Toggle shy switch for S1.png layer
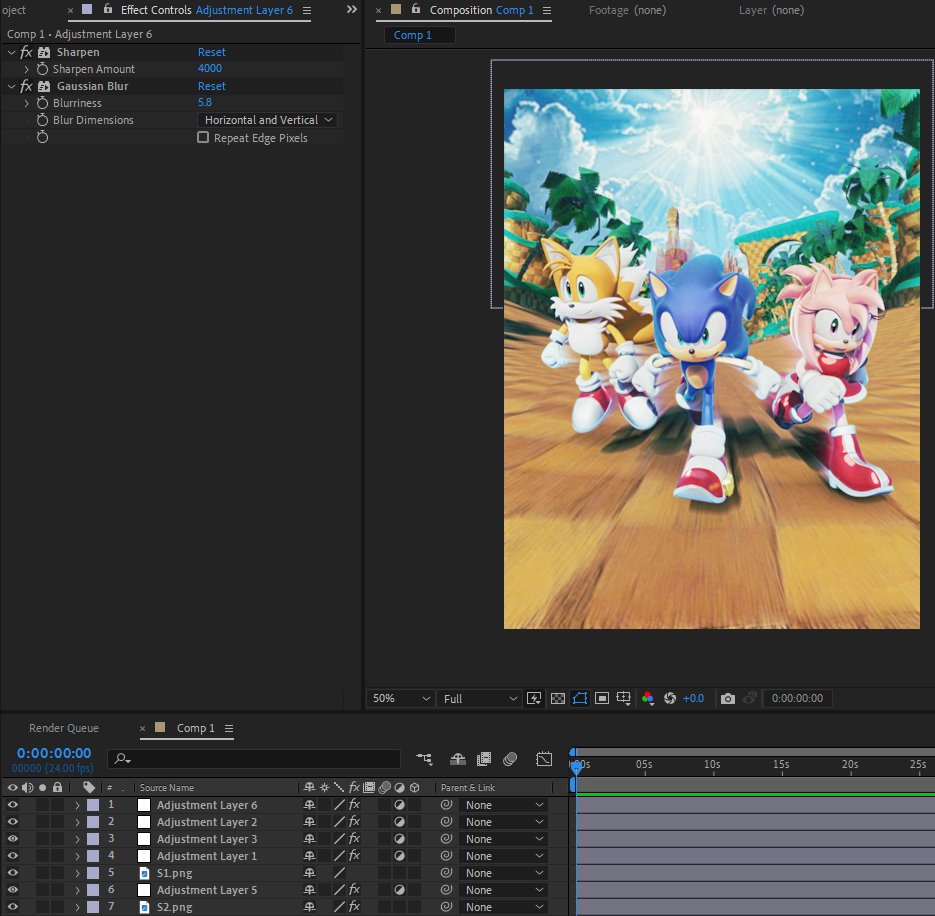The height and width of the screenshot is (916, 935). [309, 872]
